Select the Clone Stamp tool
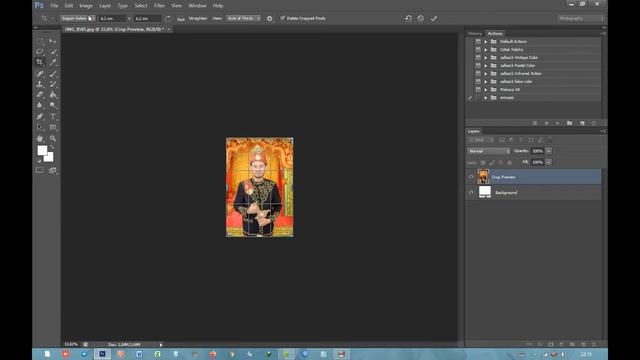The image size is (640, 360). (40, 84)
